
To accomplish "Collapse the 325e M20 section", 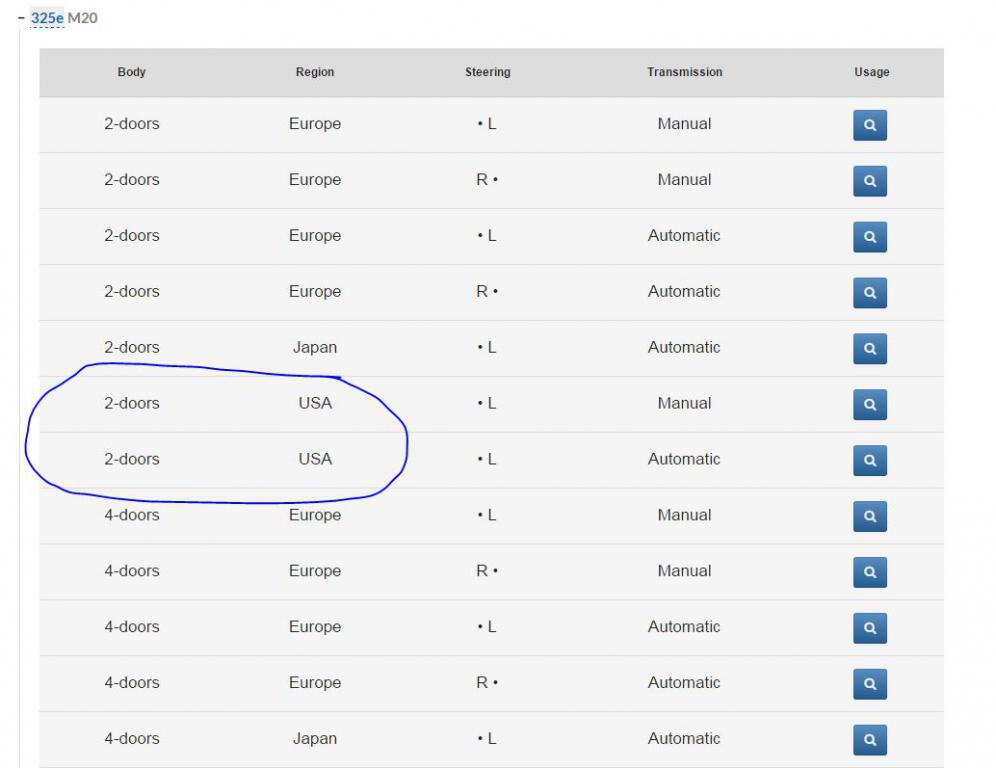I will tap(21, 18).
